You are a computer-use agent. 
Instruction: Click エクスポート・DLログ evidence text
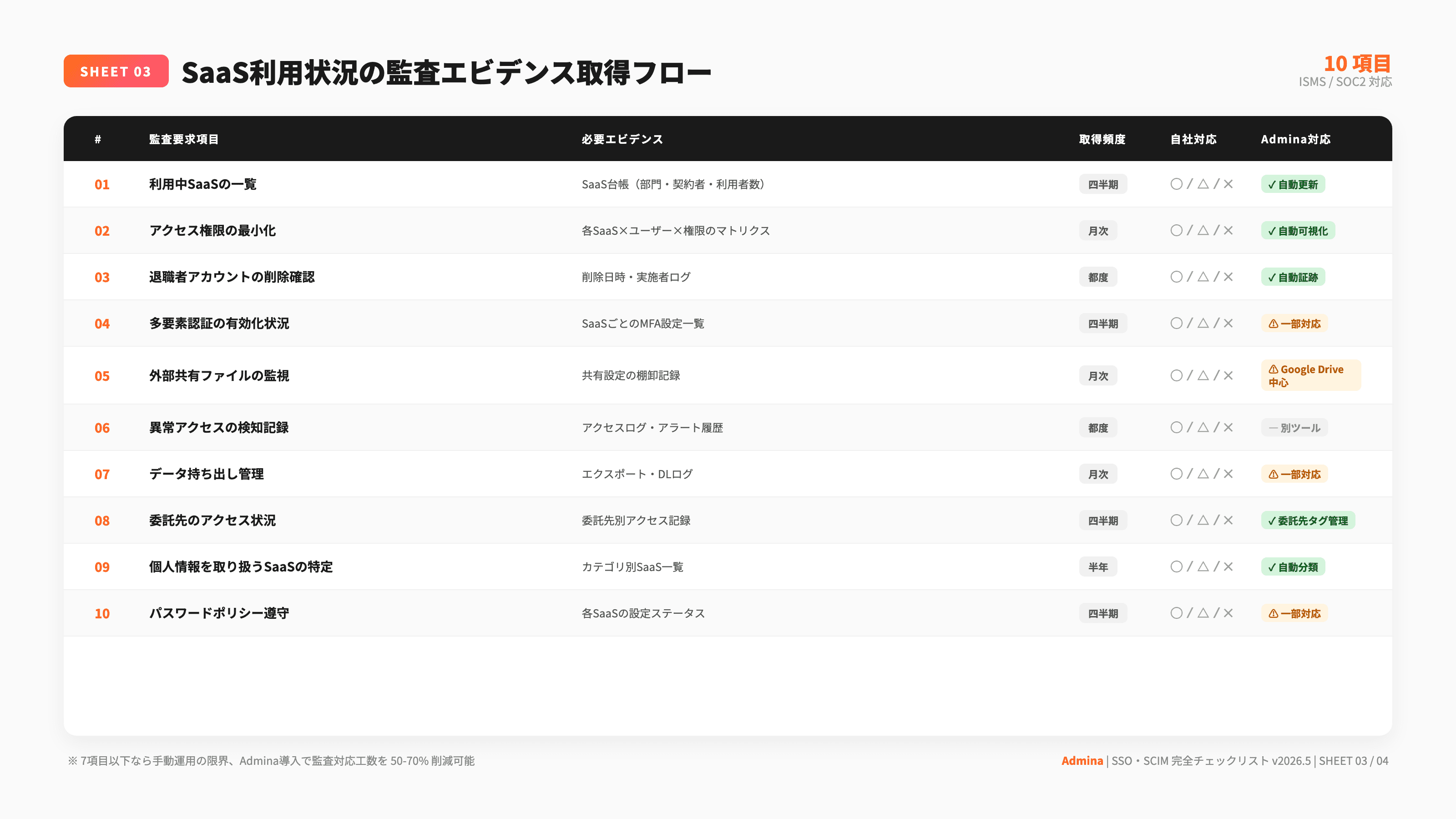coord(637,474)
